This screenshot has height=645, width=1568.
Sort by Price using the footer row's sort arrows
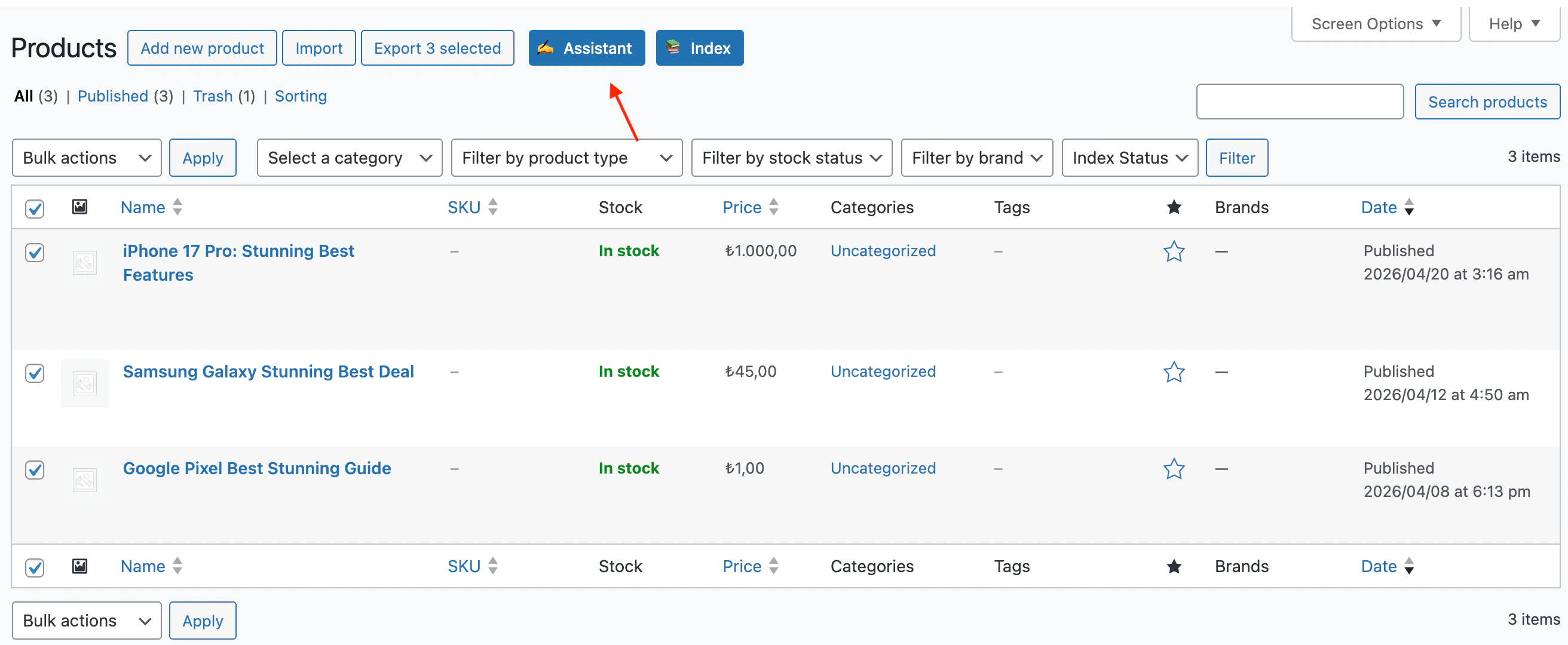[773, 566]
